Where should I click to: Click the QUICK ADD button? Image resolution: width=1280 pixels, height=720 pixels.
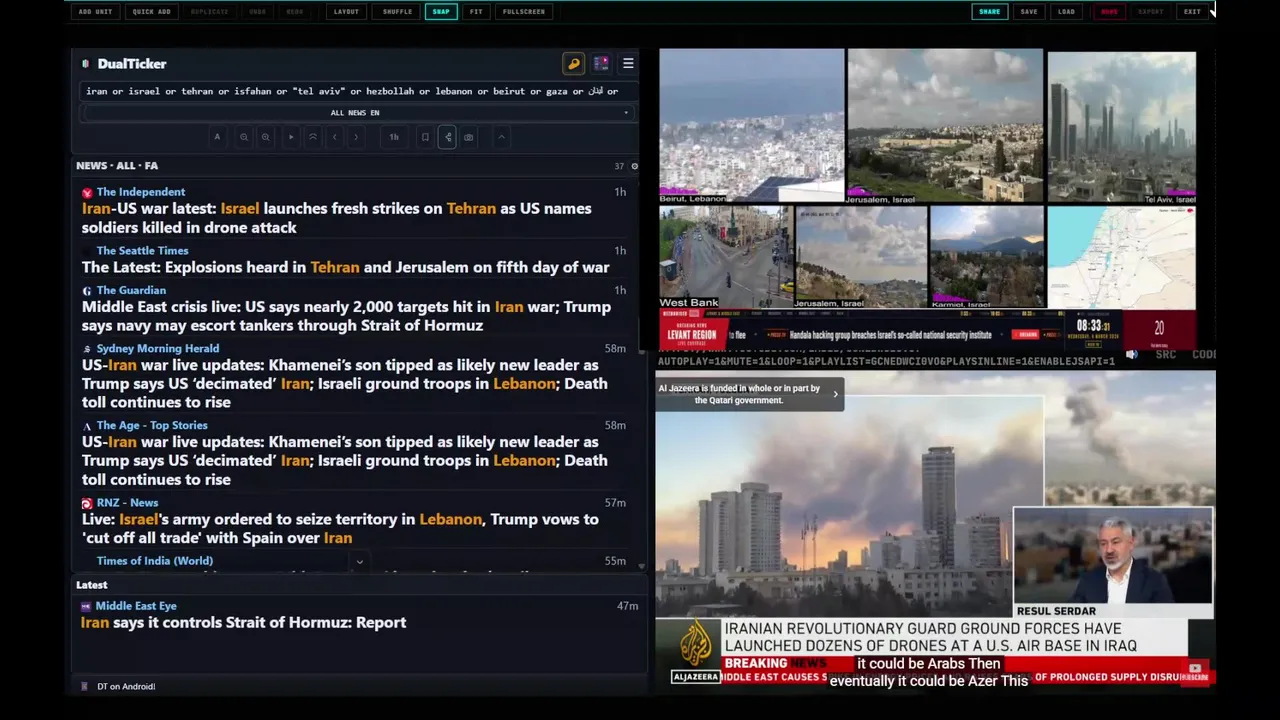coord(151,12)
